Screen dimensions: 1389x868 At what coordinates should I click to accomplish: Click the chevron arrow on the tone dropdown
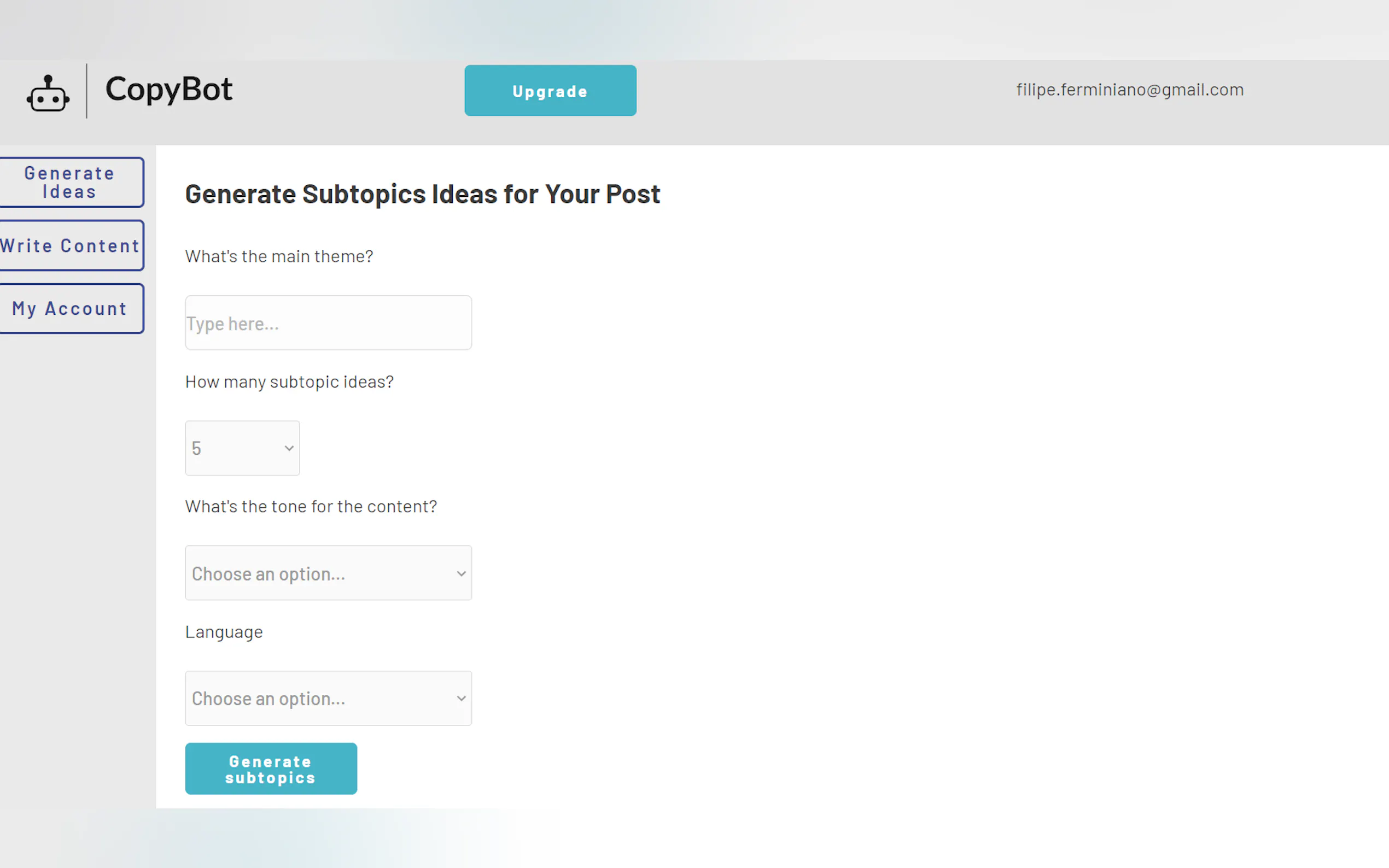[461, 573]
